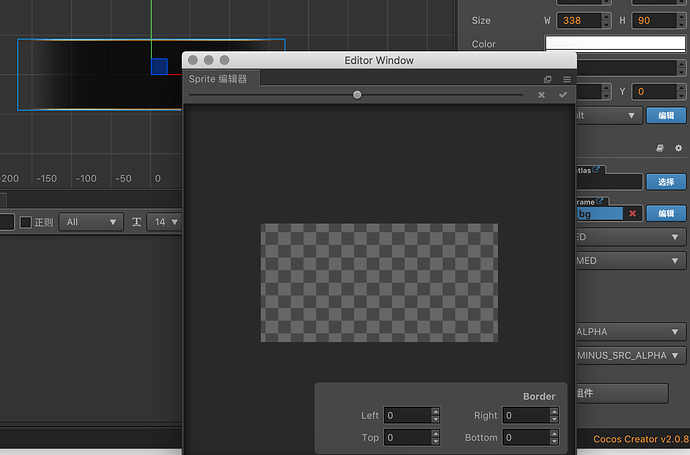
Task: Clear sprite frame with the red X
Action: tap(632, 213)
